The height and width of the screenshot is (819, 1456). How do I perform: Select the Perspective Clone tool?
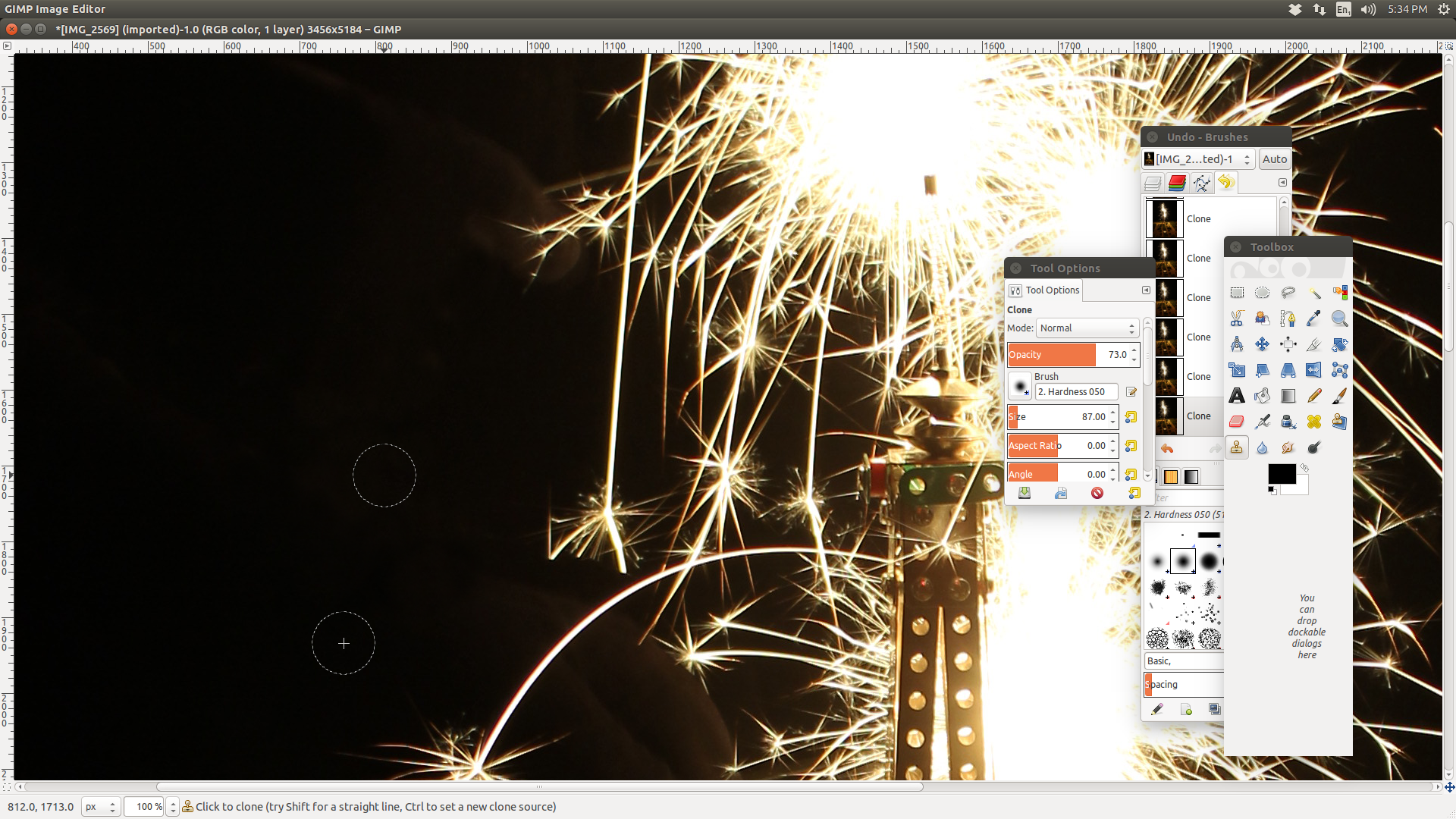point(1340,422)
